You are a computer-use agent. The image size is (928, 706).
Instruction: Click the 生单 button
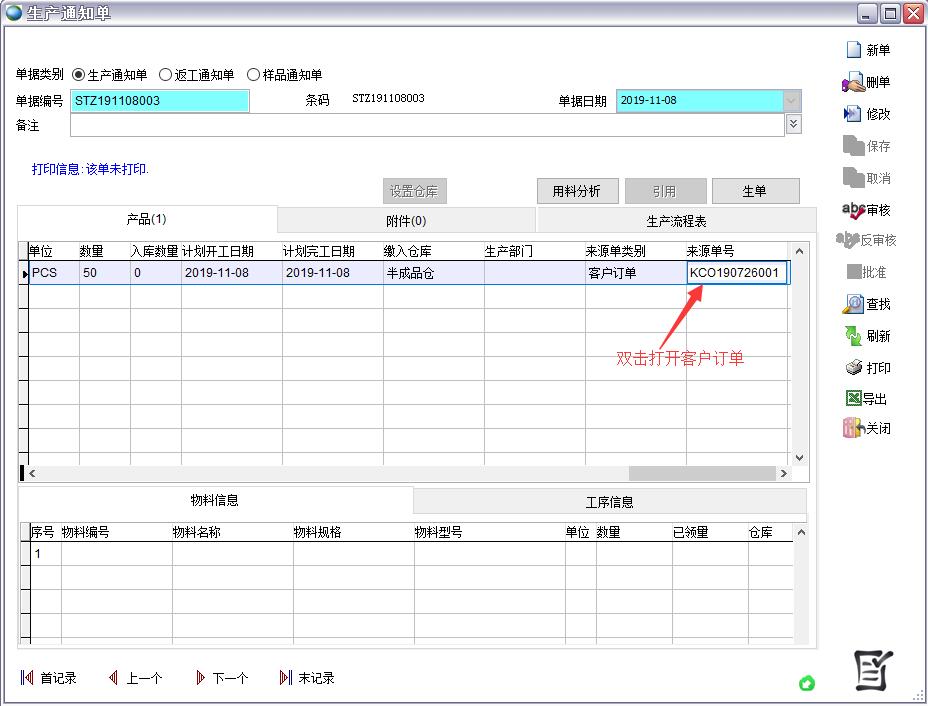(x=755, y=191)
